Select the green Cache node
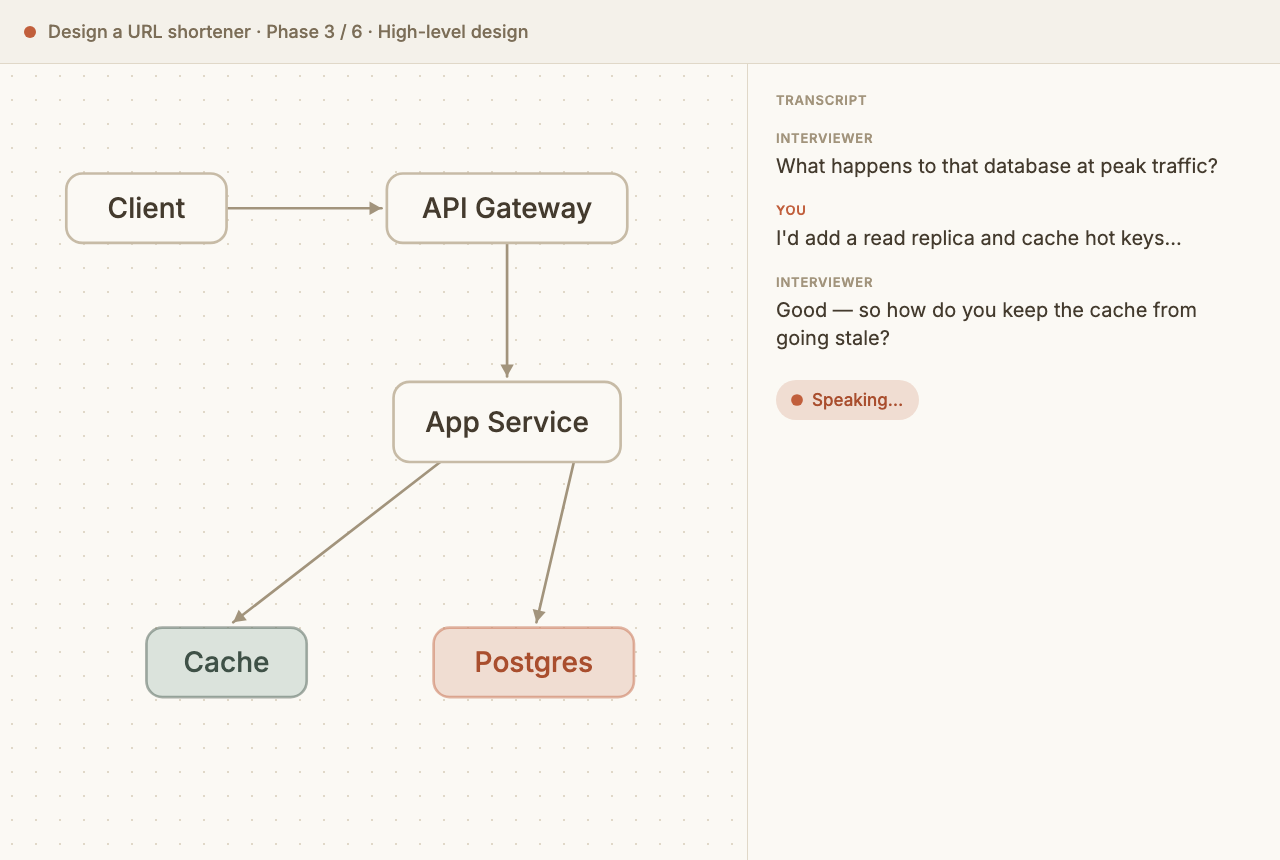The width and height of the screenshot is (1280, 860). [226, 662]
